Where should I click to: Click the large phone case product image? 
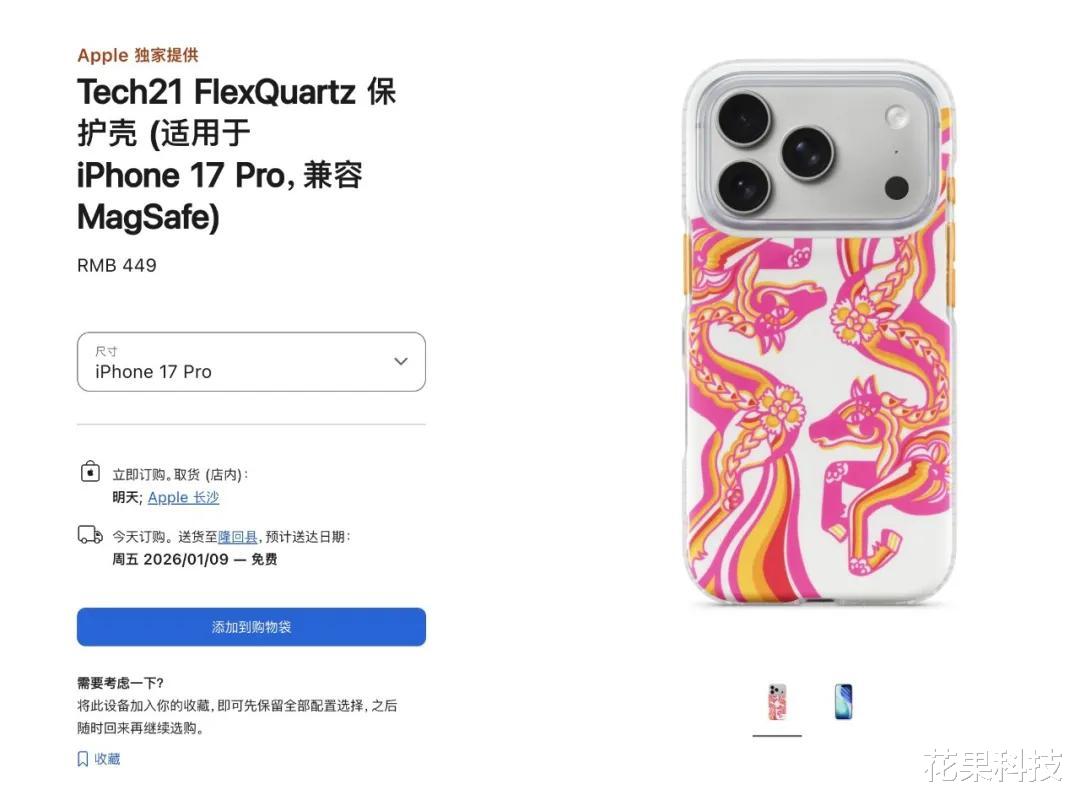tap(819, 333)
